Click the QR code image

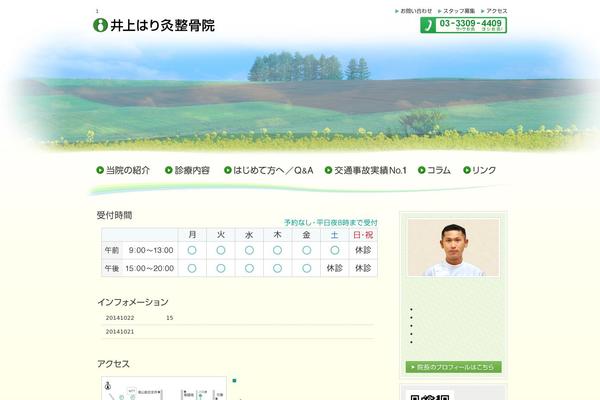430,395
